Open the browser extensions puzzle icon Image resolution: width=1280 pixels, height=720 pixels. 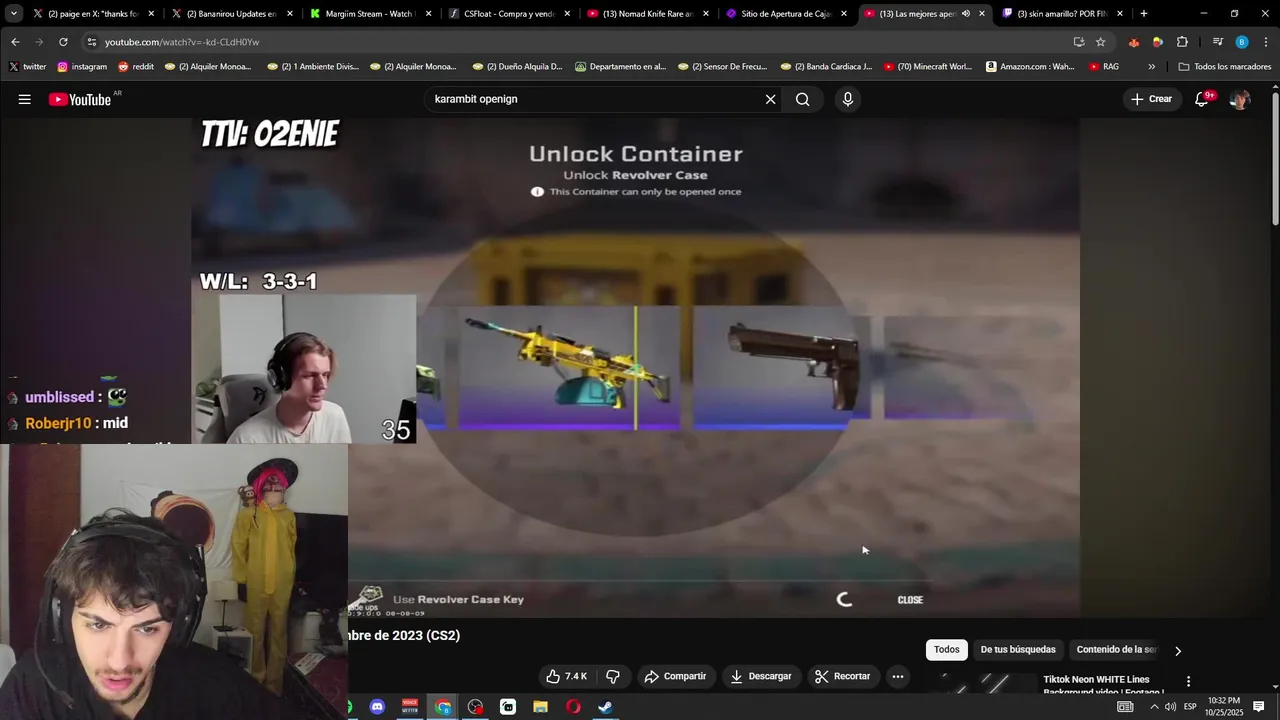tap(1182, 42)
